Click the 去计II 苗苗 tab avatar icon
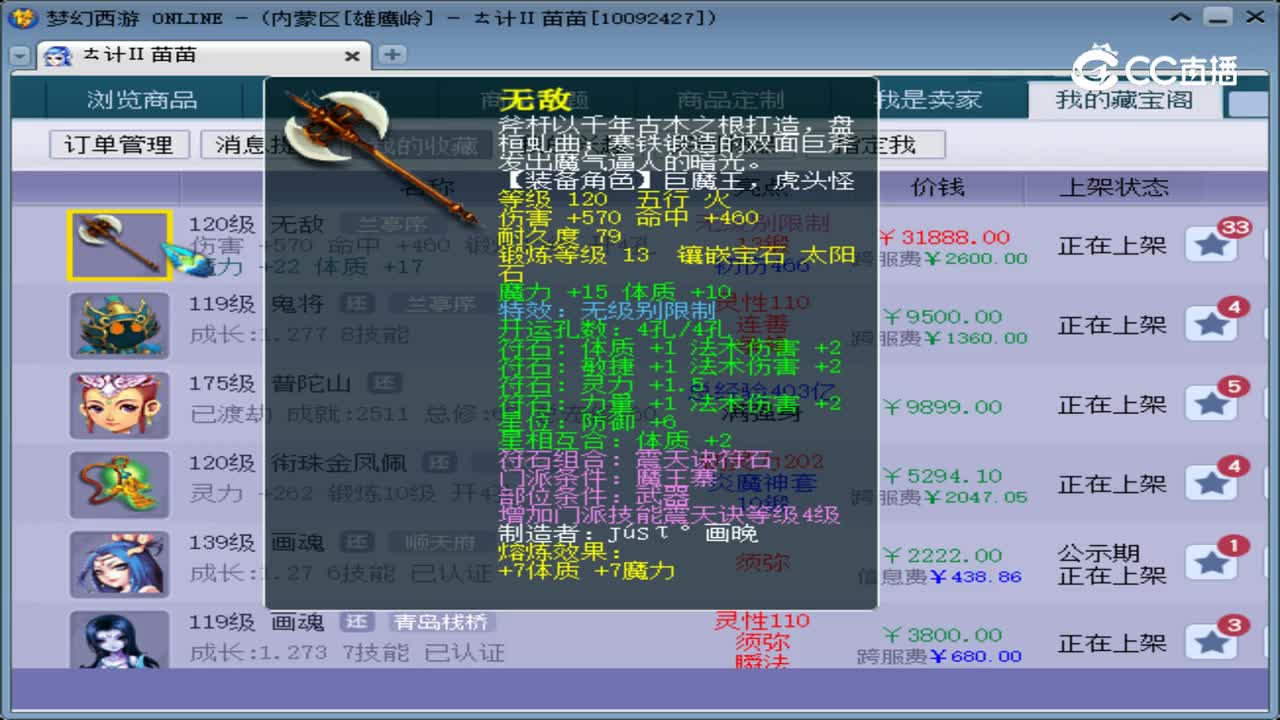 click(57, 55)
